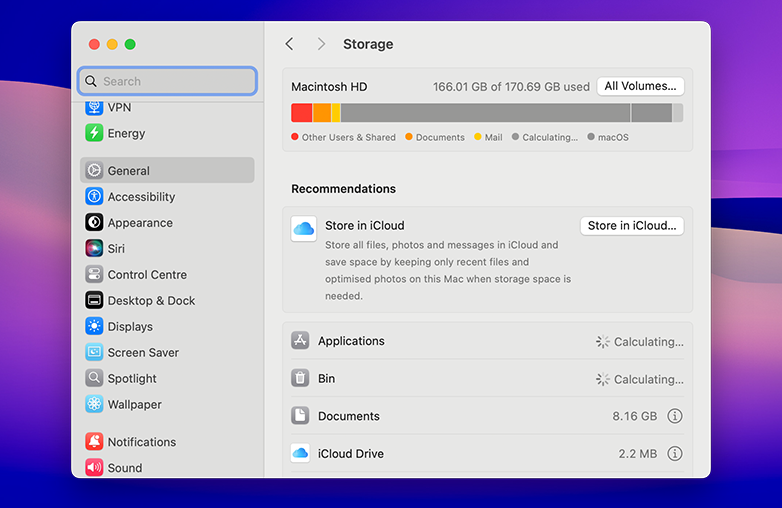The height and width of the screenshot is (508, 782).
Task: Focus the Search field
Action: coord(168,81)
